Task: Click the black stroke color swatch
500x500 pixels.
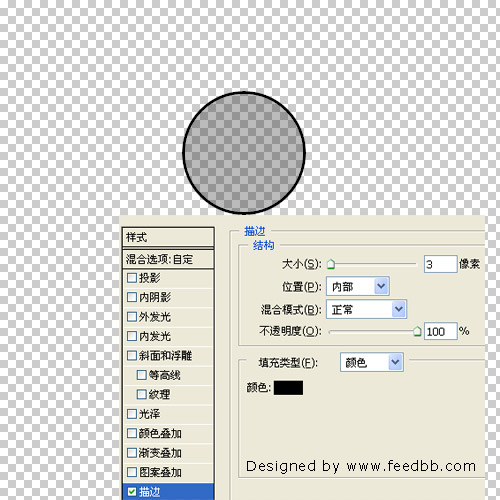Action: [x=288, y=388]
